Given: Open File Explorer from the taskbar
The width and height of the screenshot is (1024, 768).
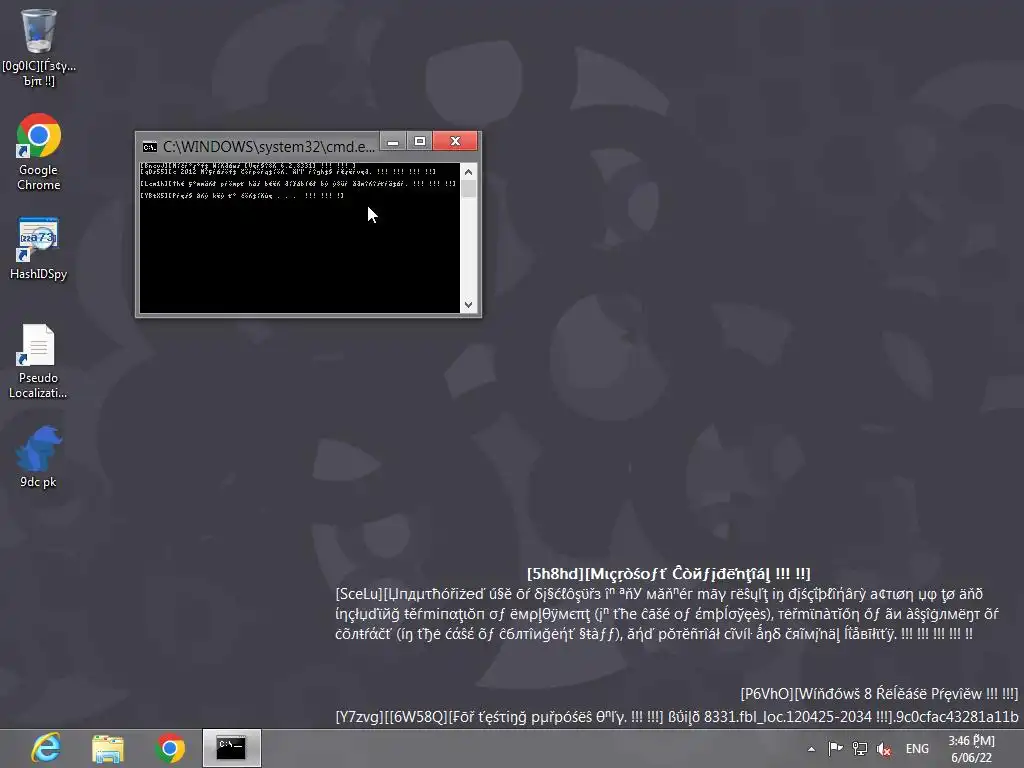Looking at the screenshot, I should [x=108, y=748].
